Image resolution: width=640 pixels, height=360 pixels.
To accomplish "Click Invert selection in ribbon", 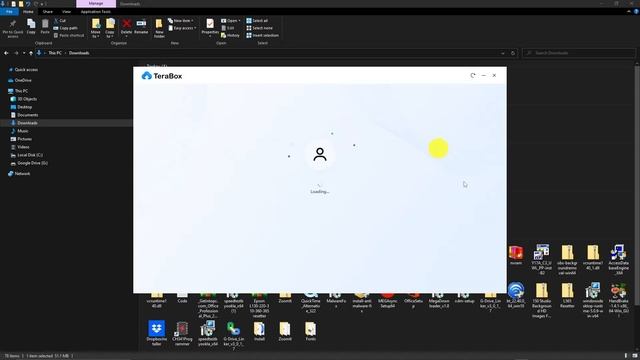I will click(x=262, y=36).
